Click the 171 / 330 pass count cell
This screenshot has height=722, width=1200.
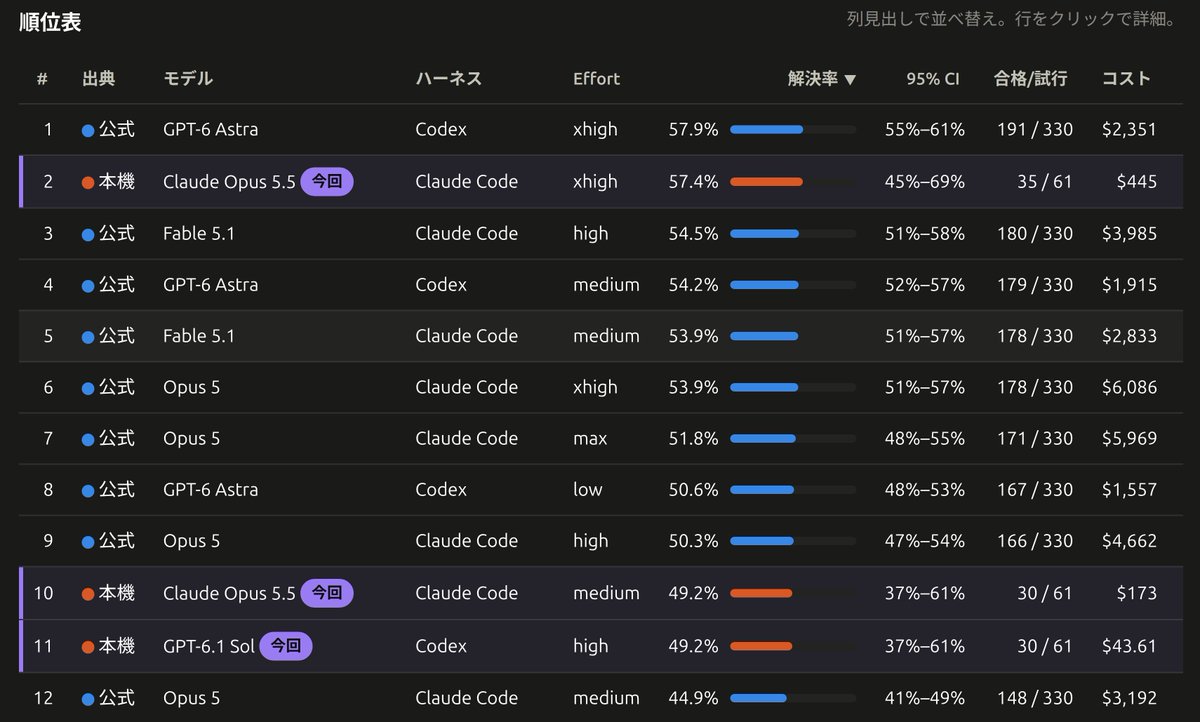click(1035, 438)
